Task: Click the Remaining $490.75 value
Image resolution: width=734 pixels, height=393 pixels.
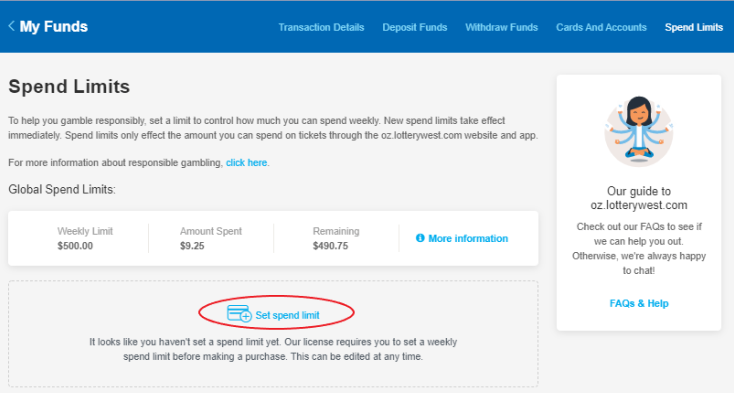Action: point(330,246)
